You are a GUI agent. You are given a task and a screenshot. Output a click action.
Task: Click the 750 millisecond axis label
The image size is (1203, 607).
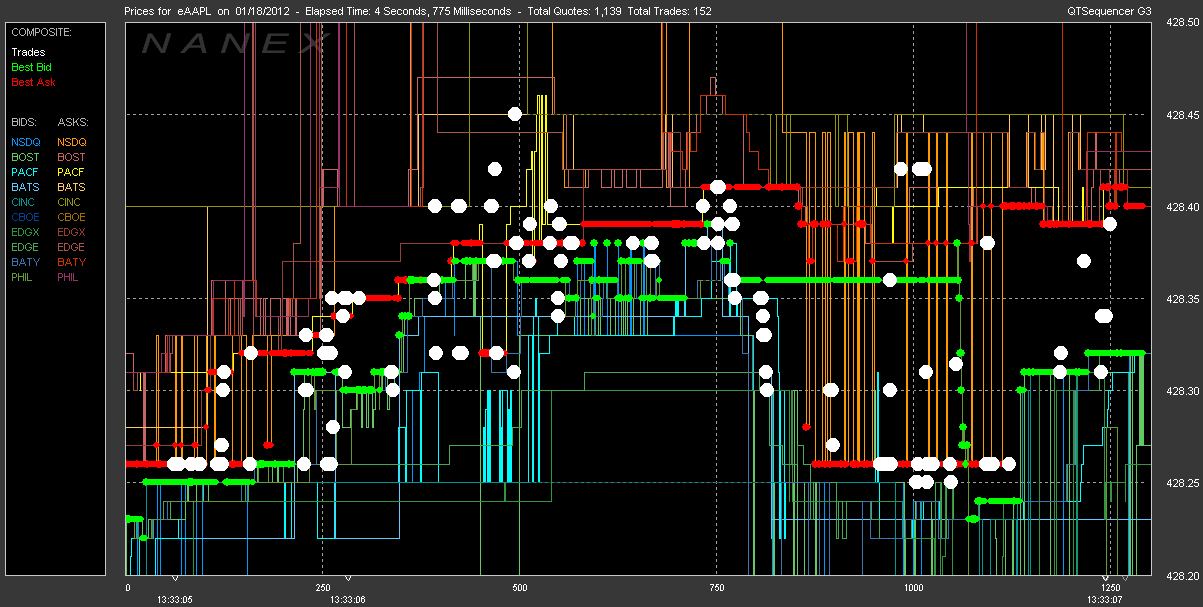point(715,587)
